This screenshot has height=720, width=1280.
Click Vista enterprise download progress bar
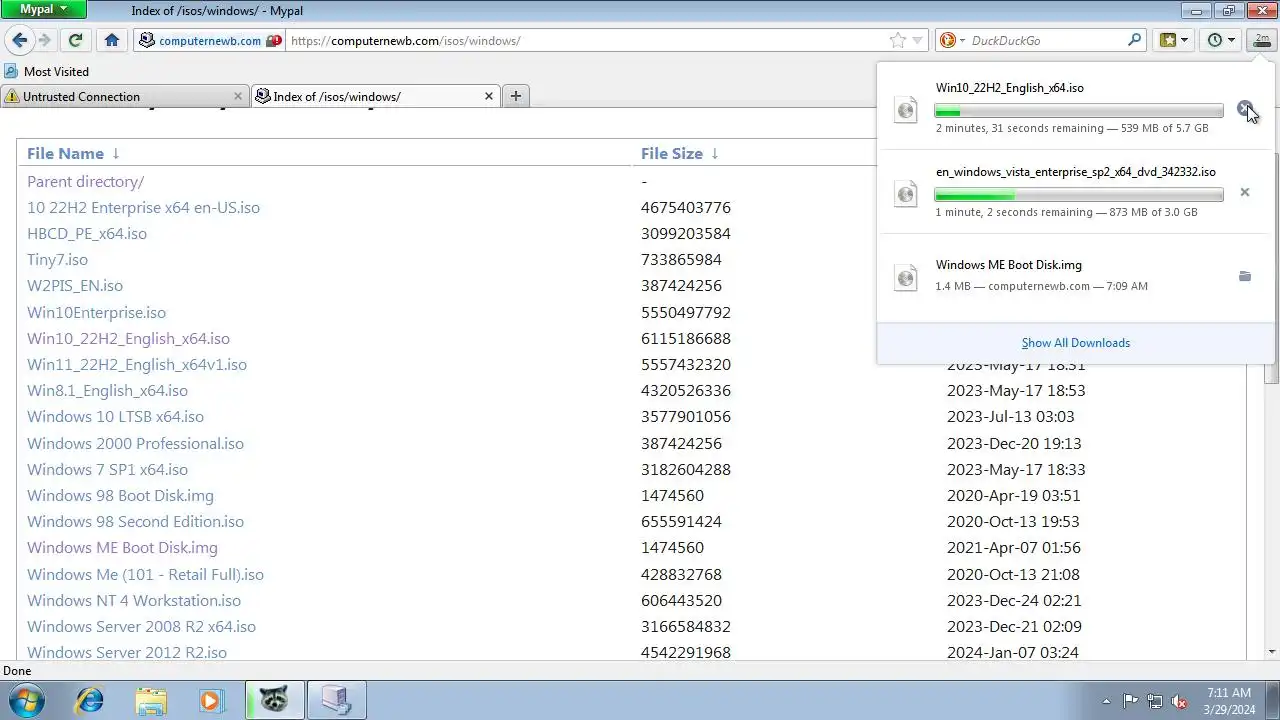coord(1078,195)
